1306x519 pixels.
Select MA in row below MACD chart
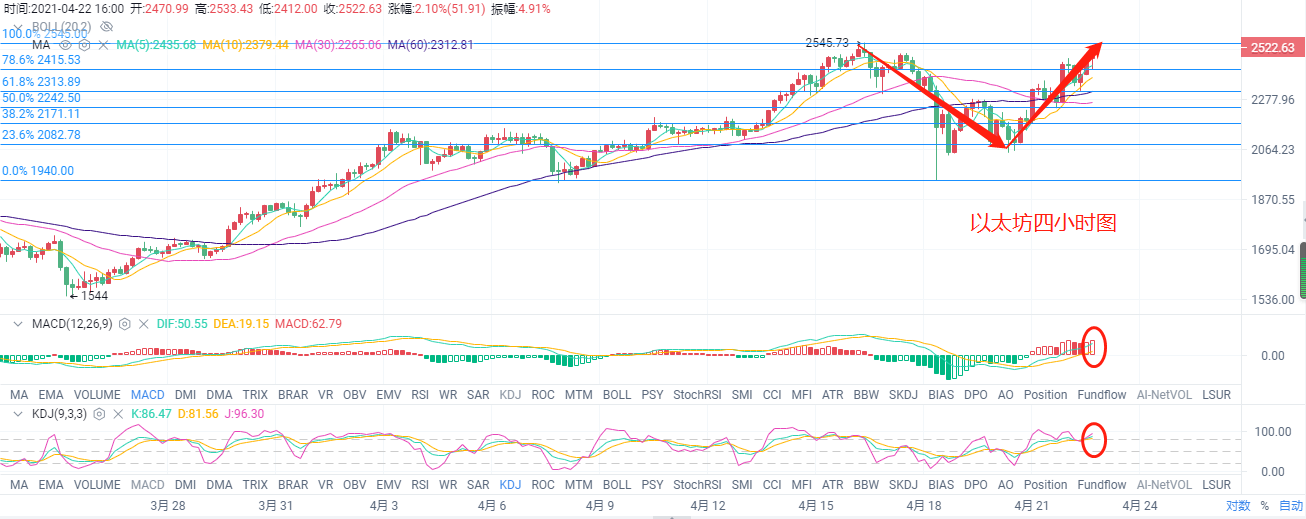[19, 395]
